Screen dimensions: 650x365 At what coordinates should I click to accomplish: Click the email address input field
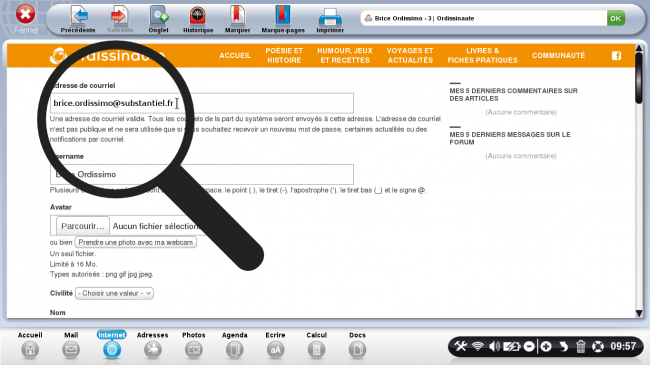pos(202,103)
